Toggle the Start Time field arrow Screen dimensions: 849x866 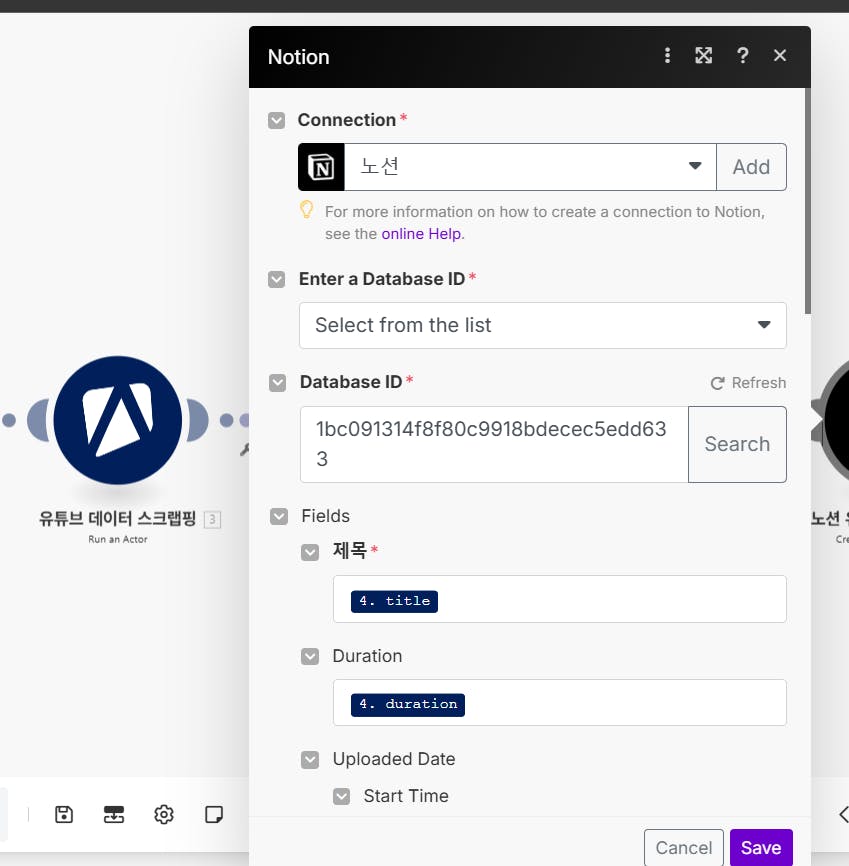click(341, 796)
